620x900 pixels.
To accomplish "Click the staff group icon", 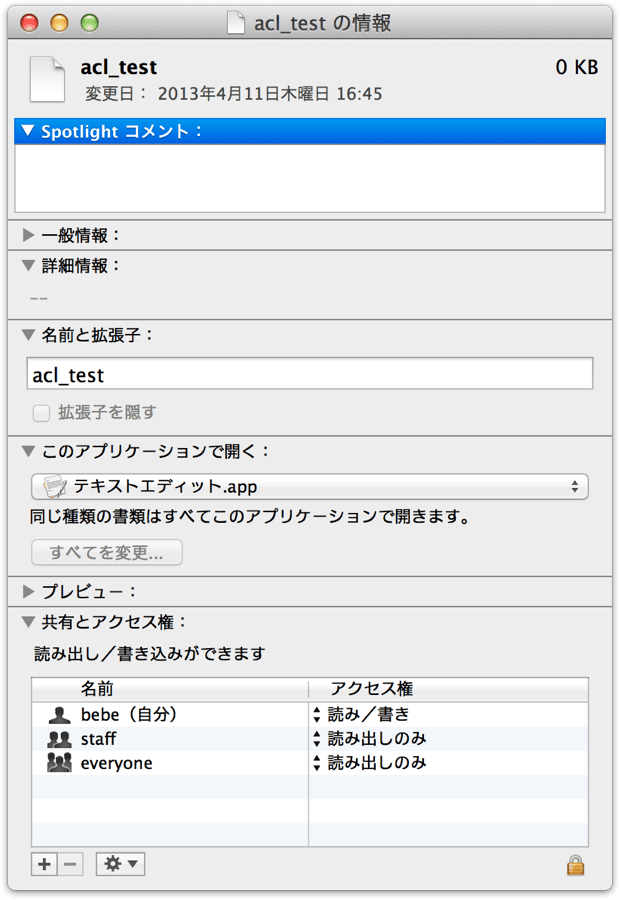I will pyautogui.click(x=59, y=739).
